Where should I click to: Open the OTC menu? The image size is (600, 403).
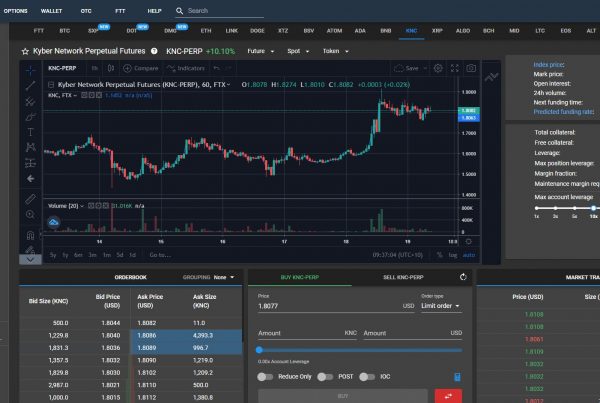[x=86, y=11]
